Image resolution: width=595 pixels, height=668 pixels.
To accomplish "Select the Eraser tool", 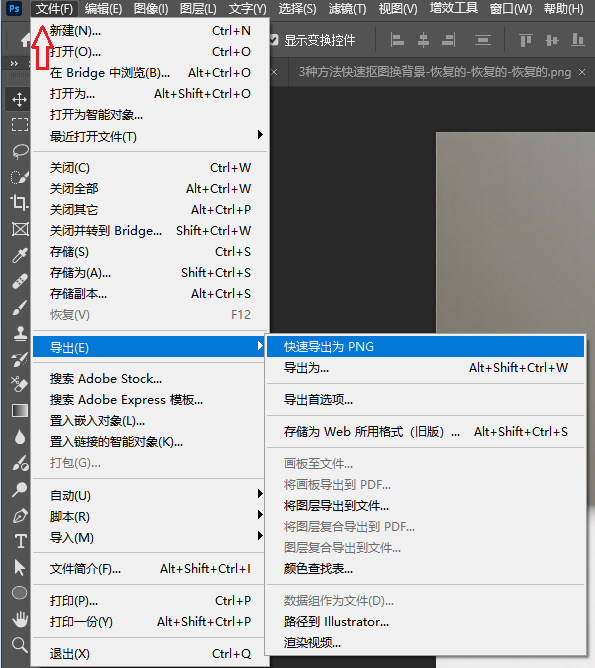I will coord(20,384).
